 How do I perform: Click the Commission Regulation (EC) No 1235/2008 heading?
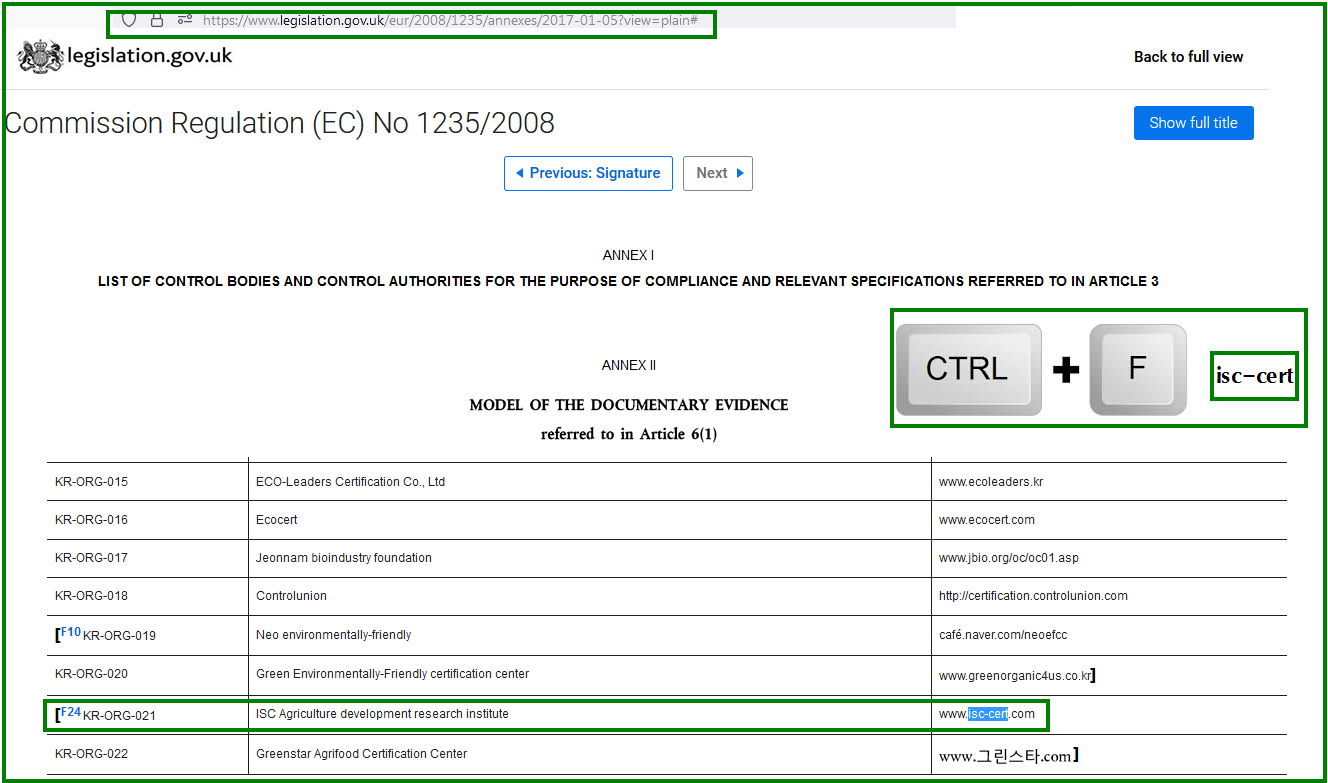click(x=280, y=123)
